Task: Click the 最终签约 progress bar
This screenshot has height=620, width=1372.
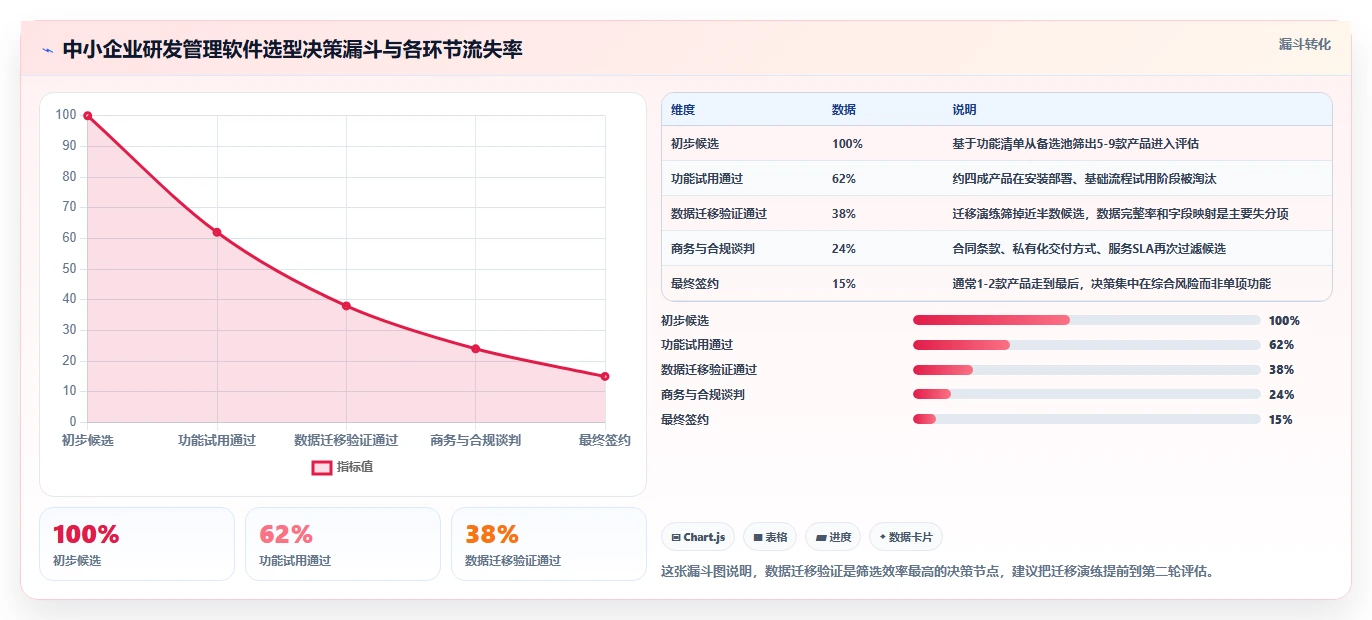Action: [x=1086, y=420]
